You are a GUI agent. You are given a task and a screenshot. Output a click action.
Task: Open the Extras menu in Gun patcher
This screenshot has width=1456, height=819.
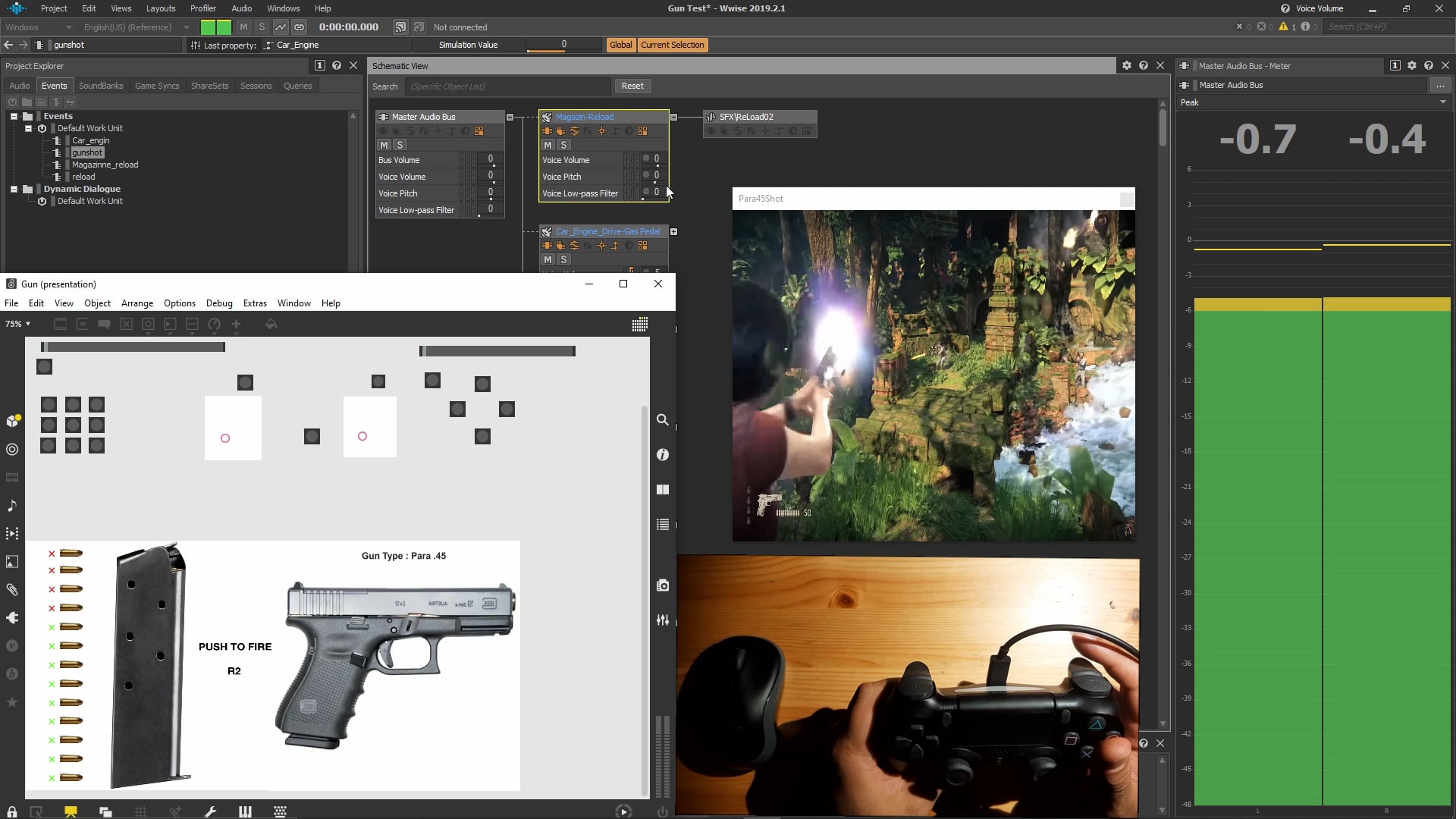(255, 303)
